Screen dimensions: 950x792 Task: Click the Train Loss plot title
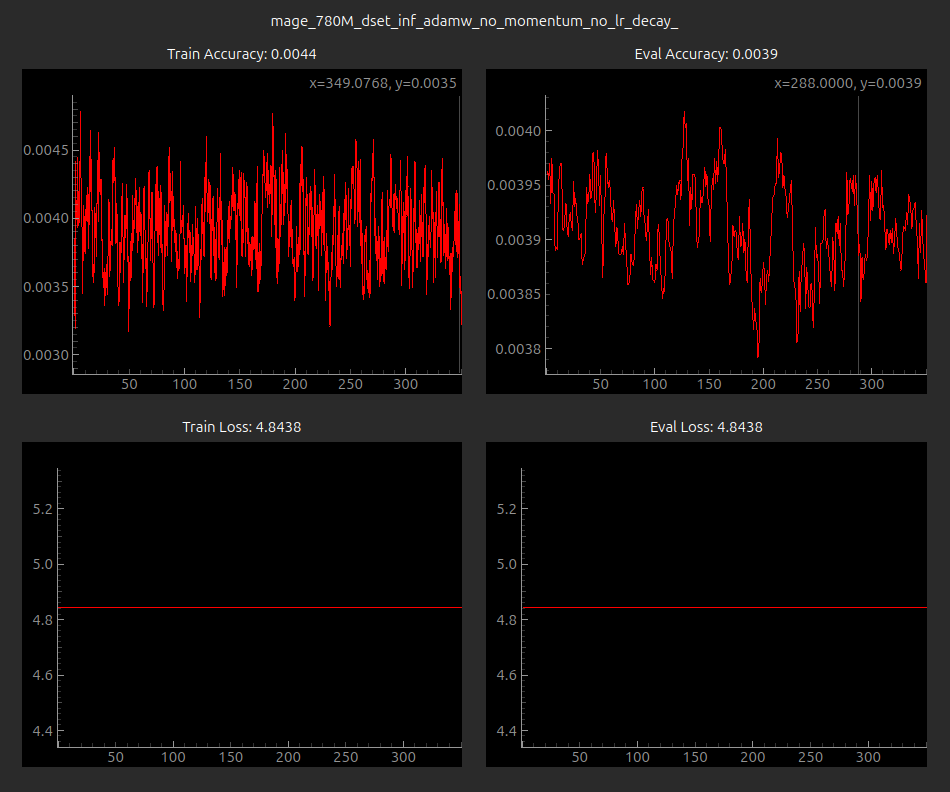point(241,427)
